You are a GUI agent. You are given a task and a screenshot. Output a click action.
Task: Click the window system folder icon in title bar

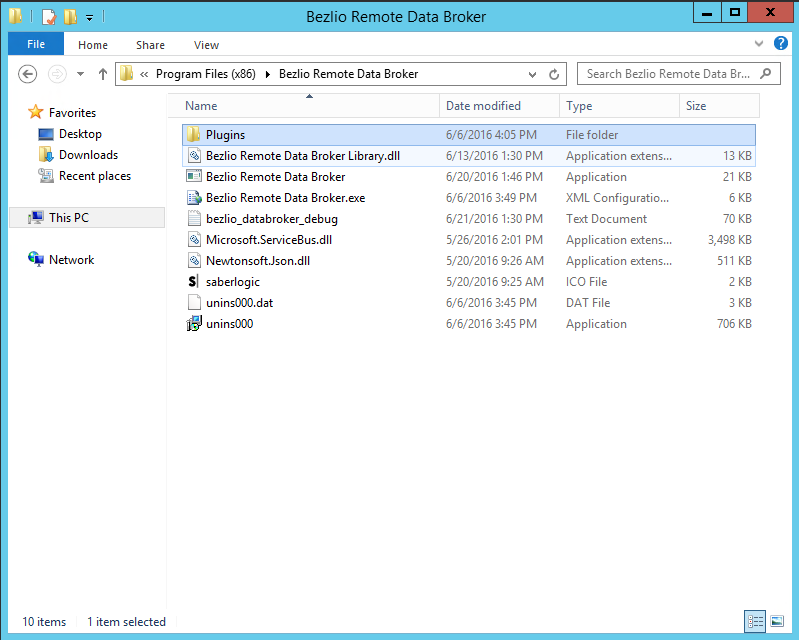16,16
